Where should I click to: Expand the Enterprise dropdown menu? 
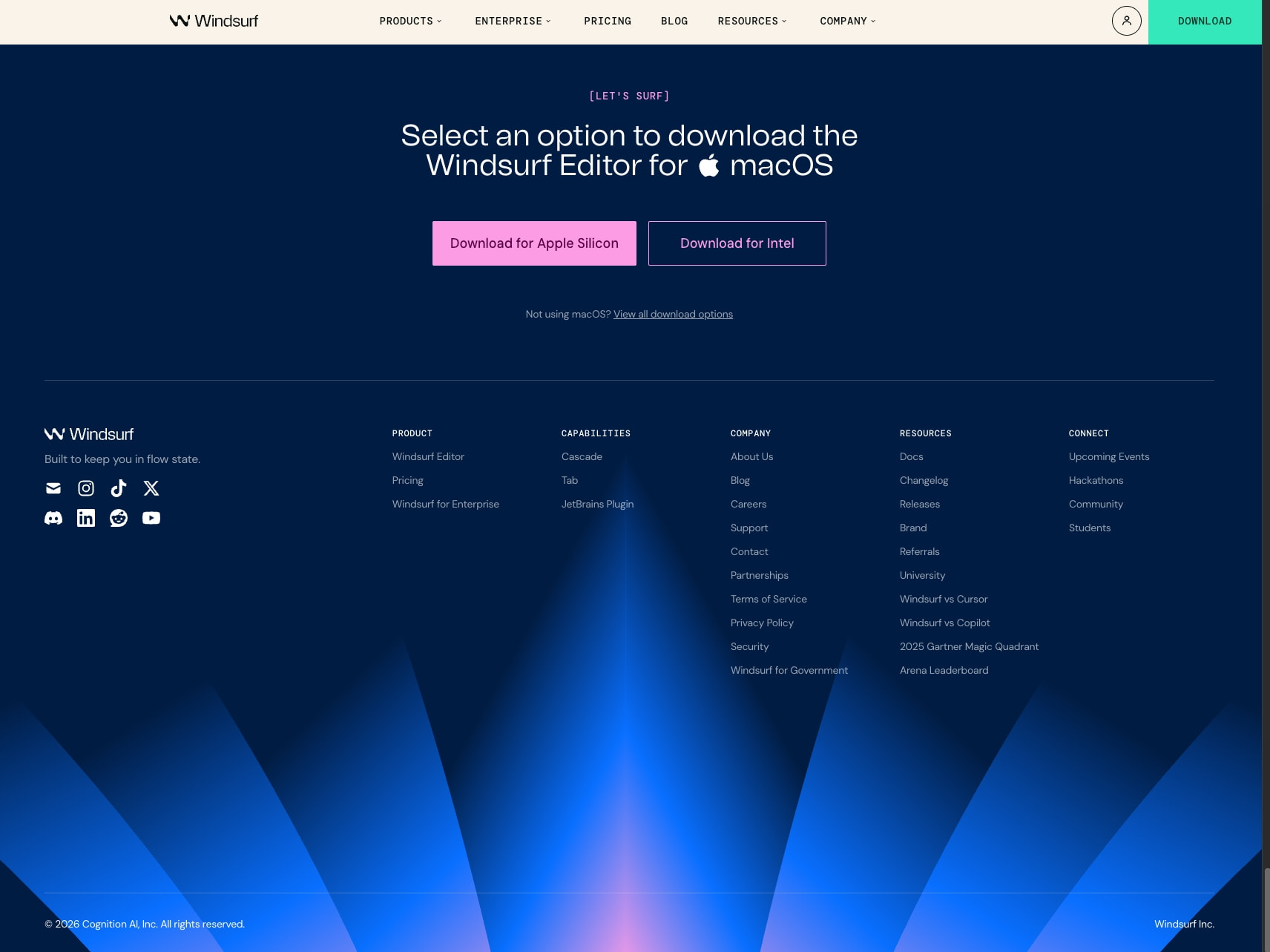tap(513, 21)
